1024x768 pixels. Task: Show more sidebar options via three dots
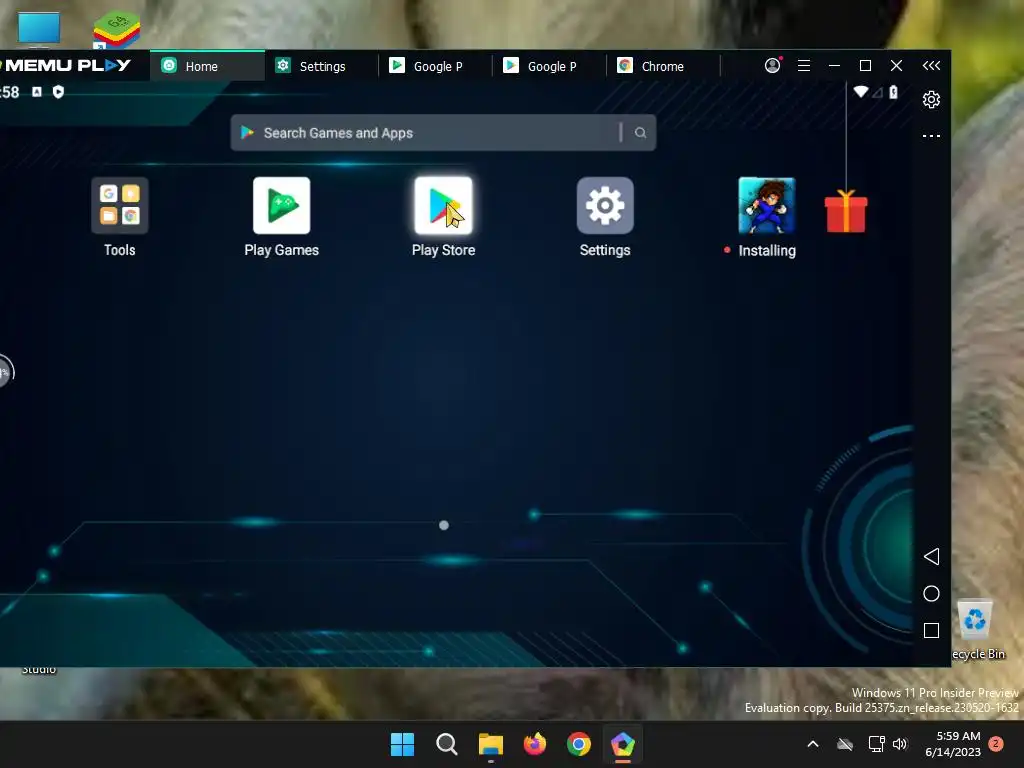[x=931, y=136]
